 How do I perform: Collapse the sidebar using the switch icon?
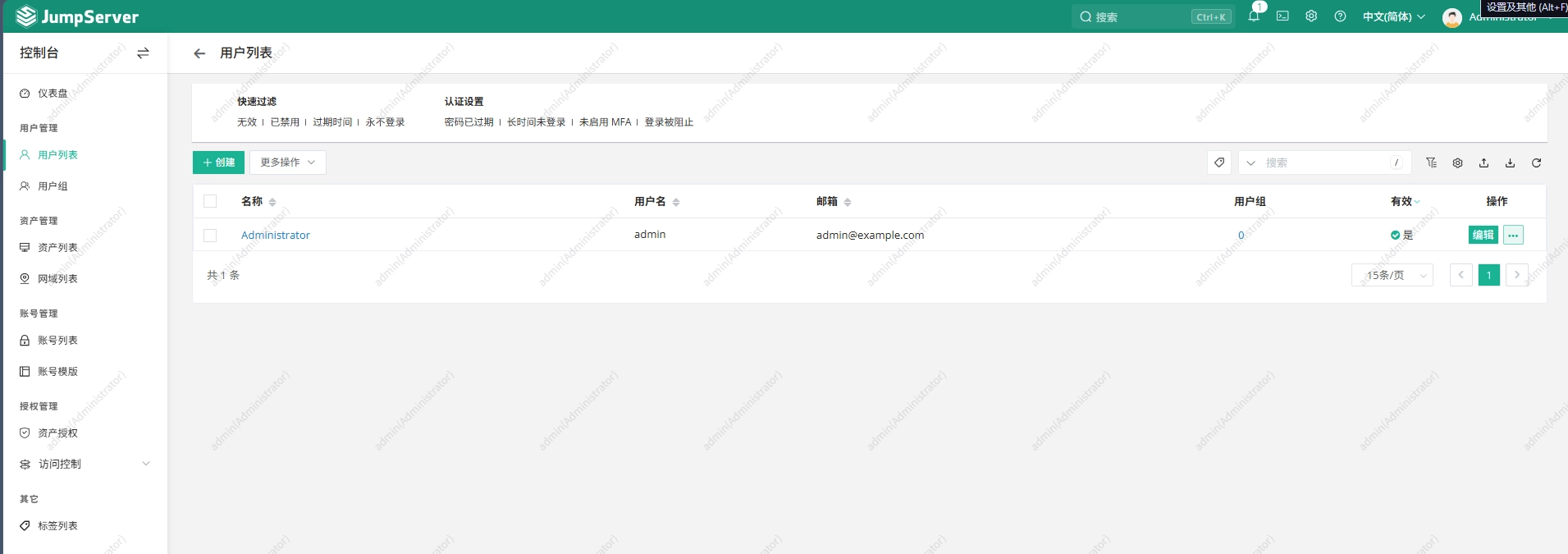pyautogui.click(x=143, y=53)
